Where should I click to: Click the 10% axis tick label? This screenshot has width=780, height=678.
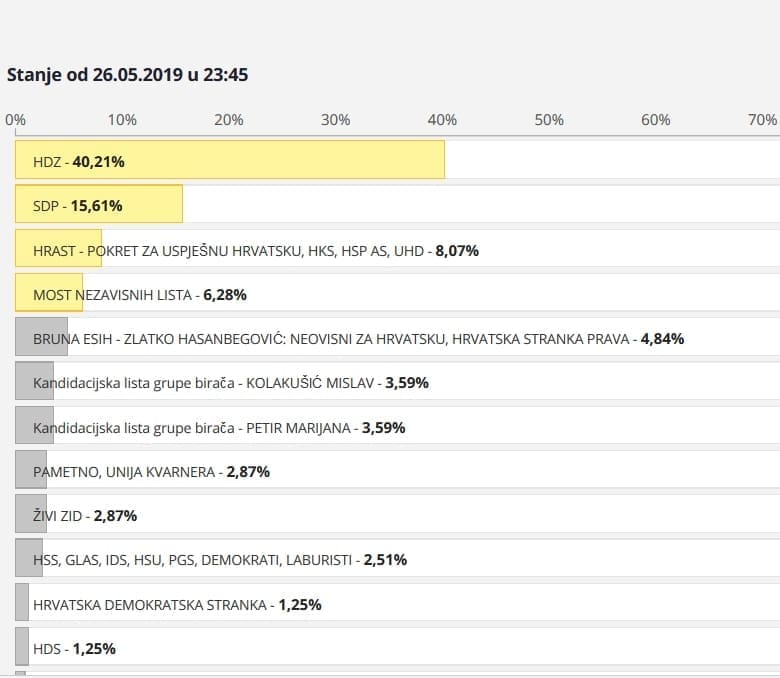(122, 120)
